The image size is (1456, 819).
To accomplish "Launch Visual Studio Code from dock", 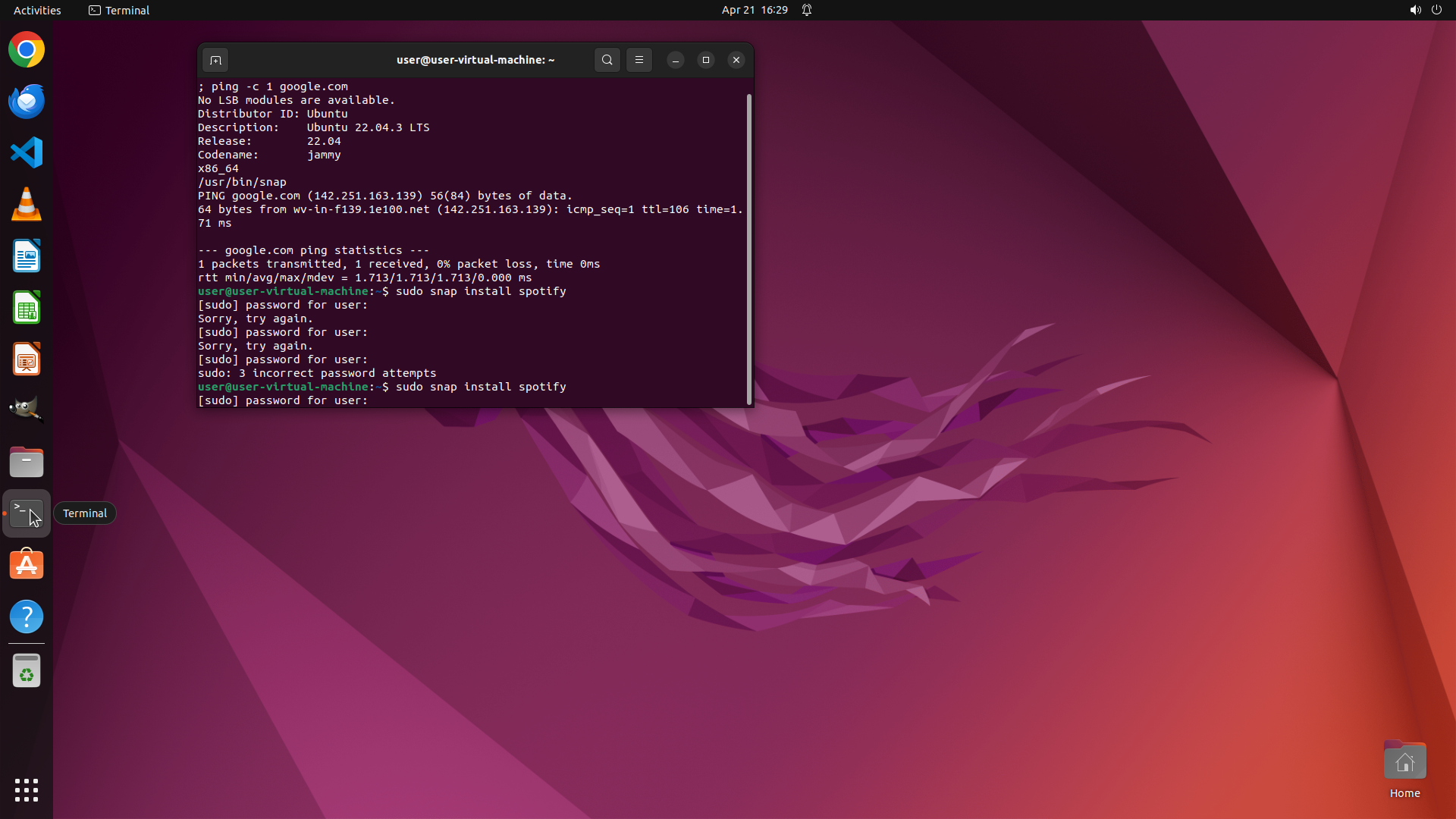I will click(x=27, y=152).
